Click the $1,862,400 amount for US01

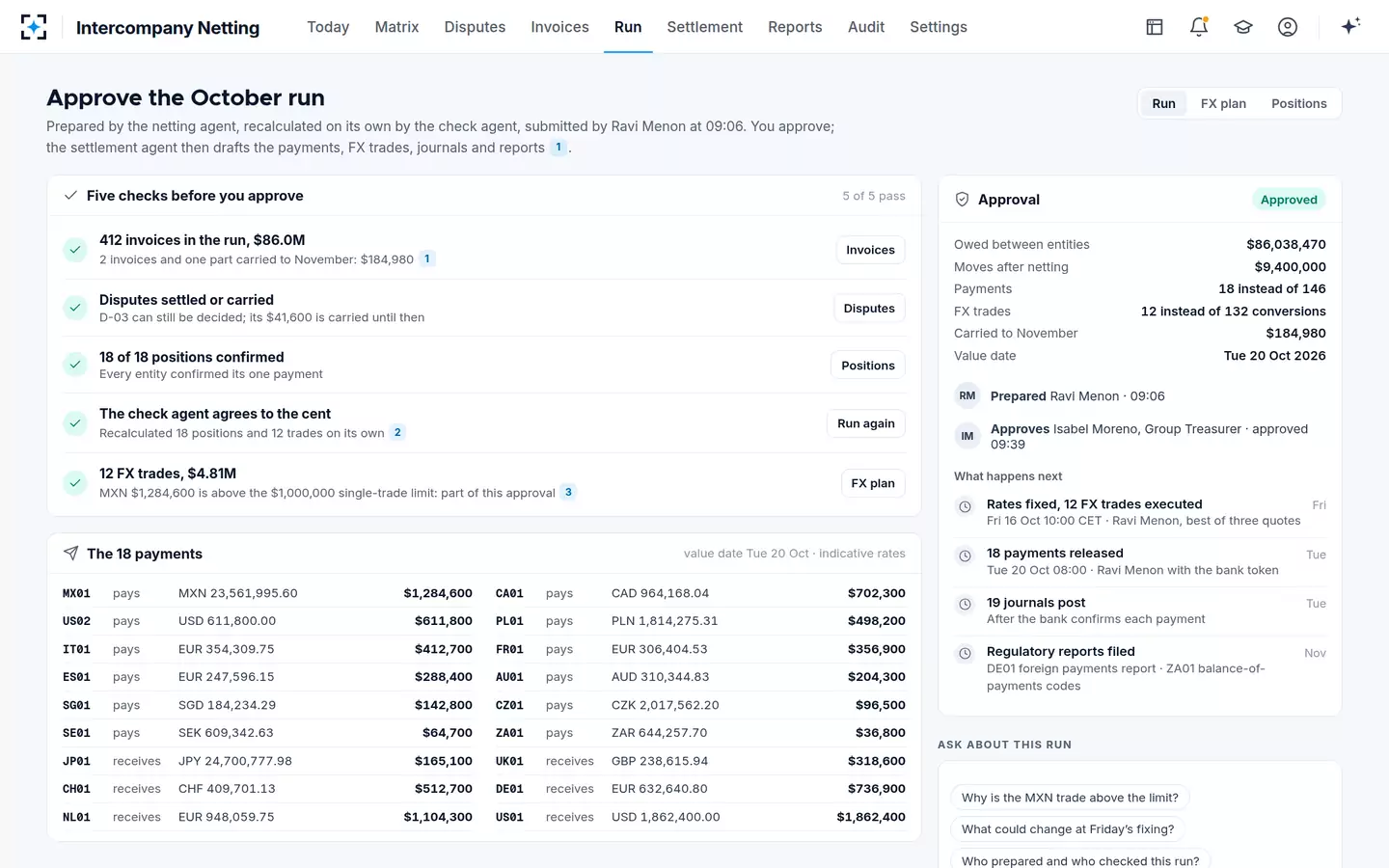[x=871, y=817]
